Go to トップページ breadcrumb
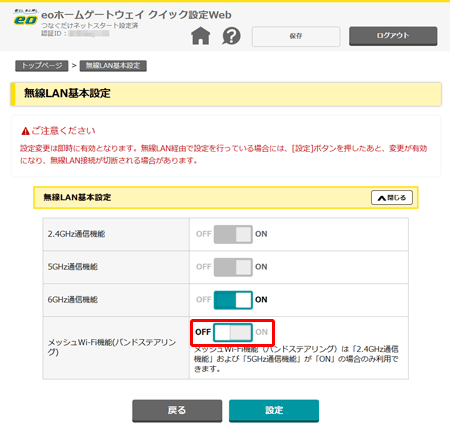This screenshot has height=433, width=450. point(42,66)
